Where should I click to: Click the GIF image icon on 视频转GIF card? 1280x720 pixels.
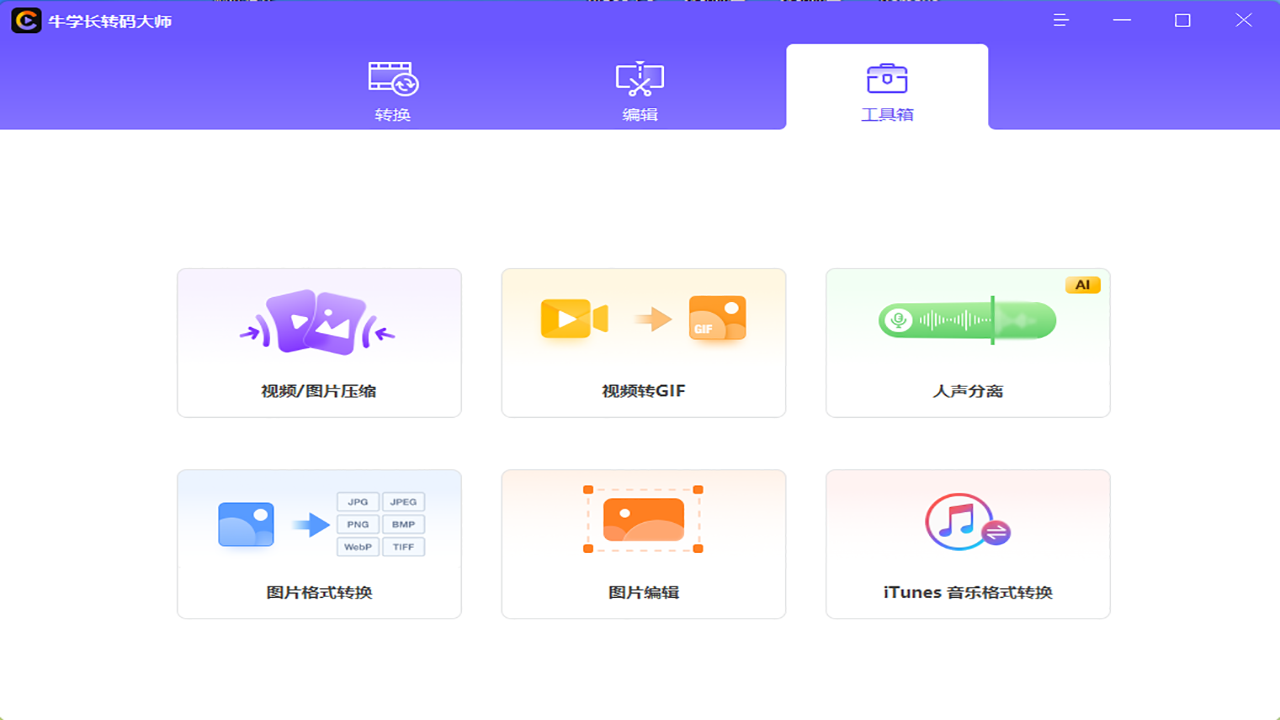717,318
